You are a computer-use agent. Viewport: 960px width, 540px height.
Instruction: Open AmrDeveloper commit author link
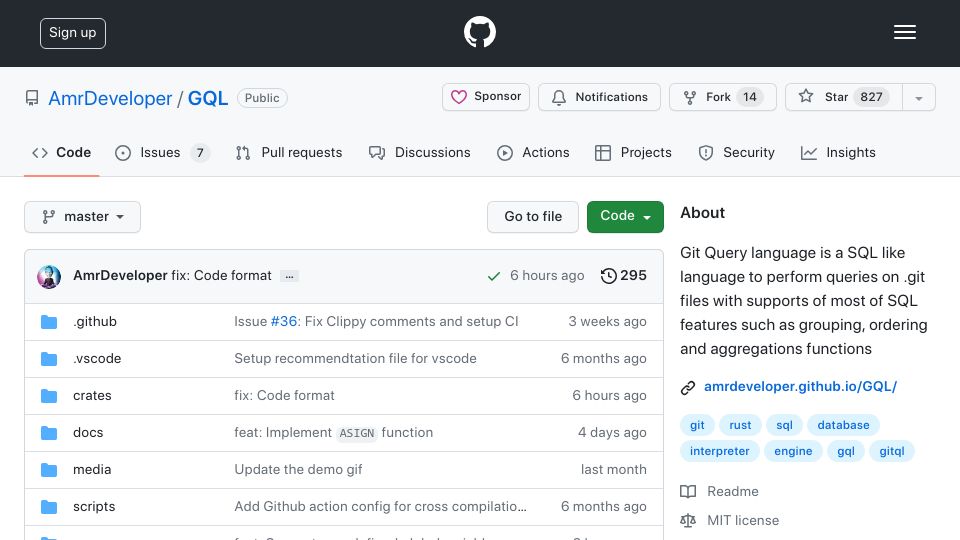(x=120, y=276)
